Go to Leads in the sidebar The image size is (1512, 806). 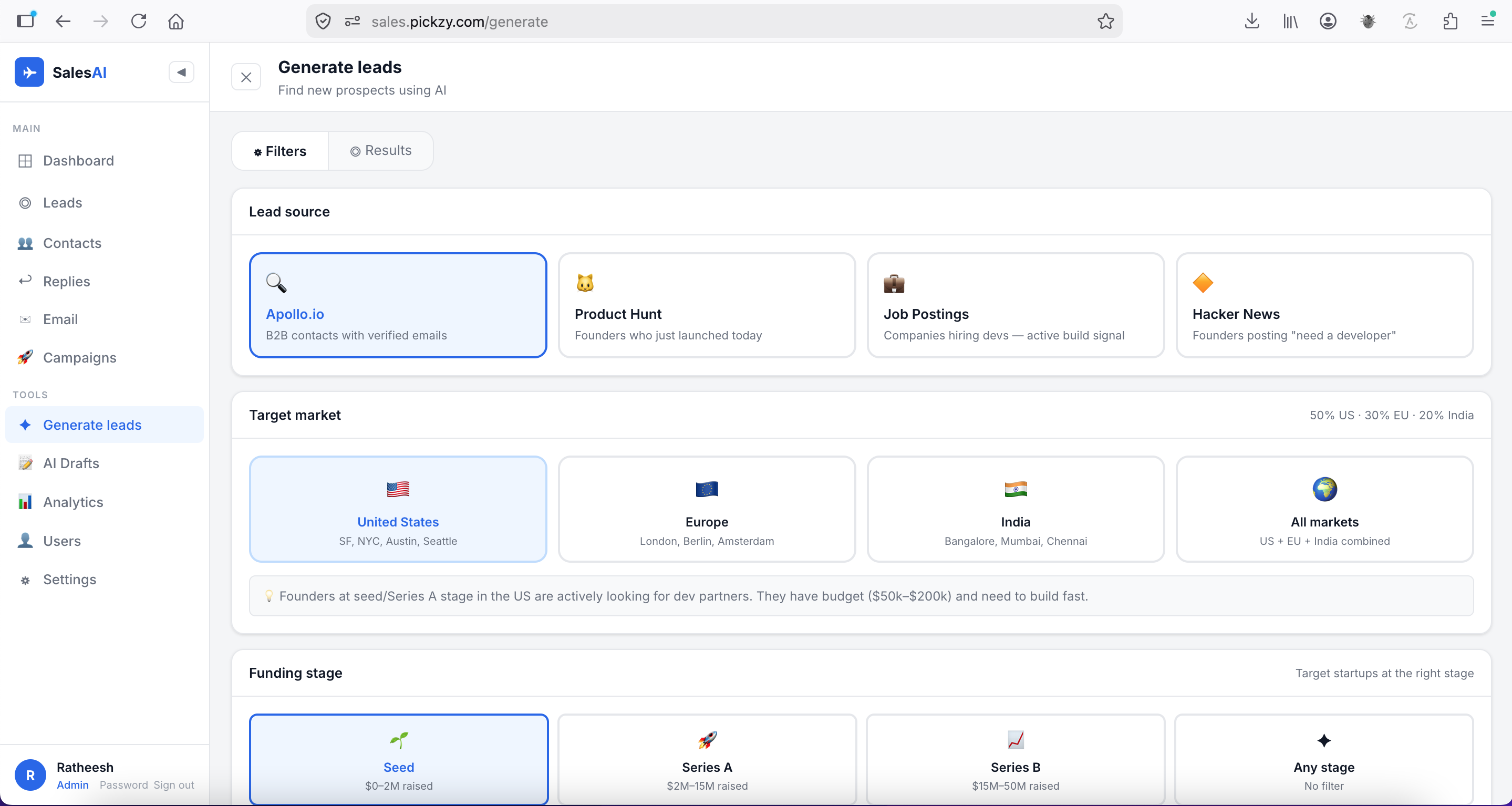(x=105, y=202)
